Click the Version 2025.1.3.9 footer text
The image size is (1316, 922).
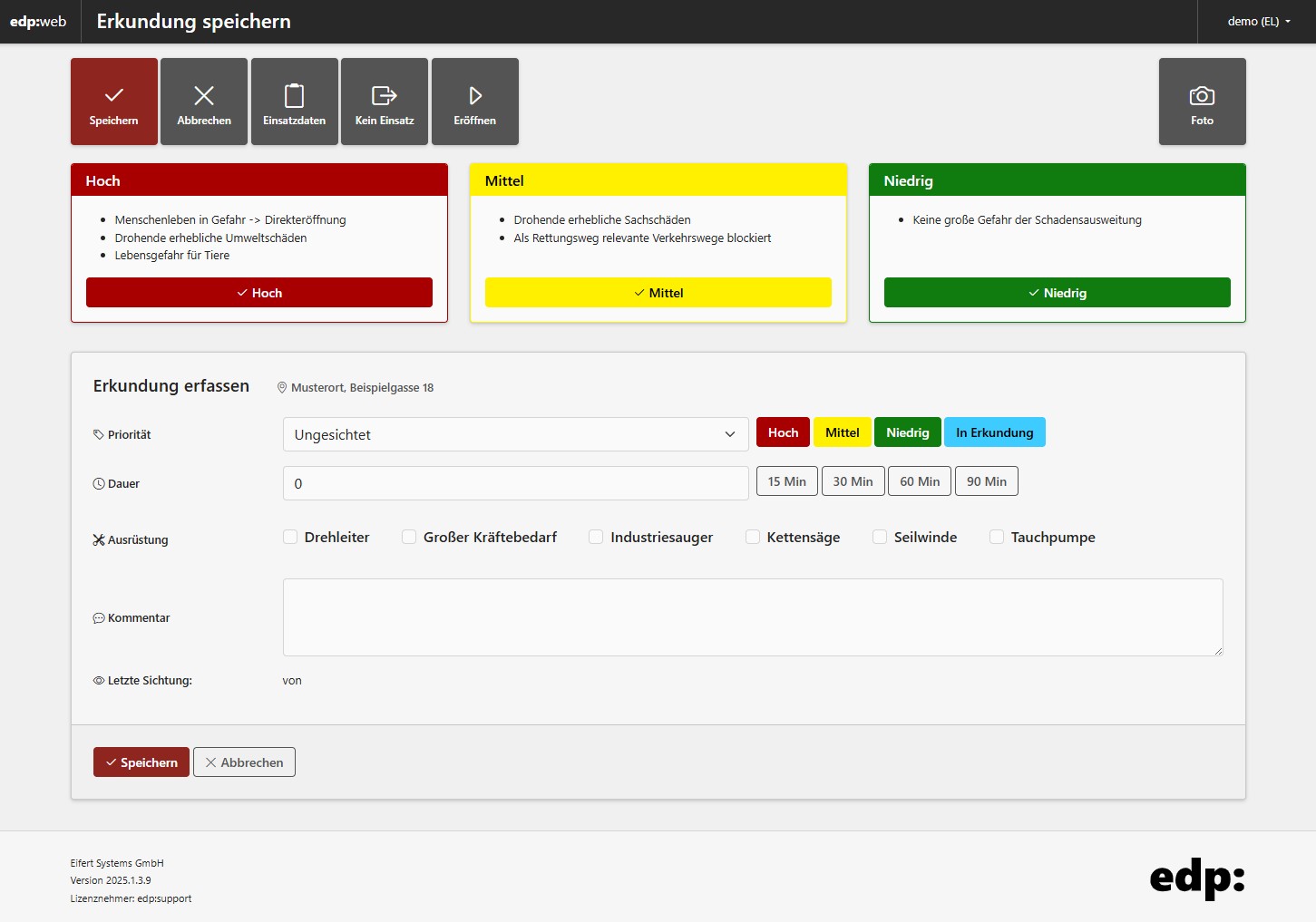point(111,880)
